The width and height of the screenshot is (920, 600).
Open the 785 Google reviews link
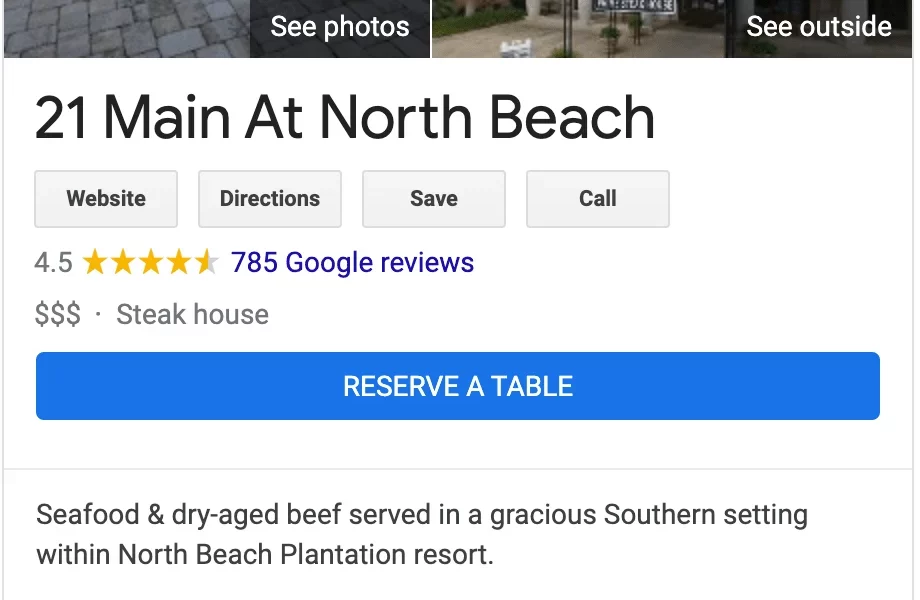click(x=352, y=263)
